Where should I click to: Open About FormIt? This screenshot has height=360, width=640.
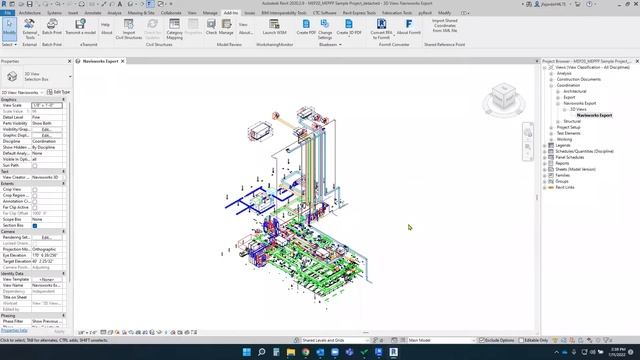pyautogui.click(x=409, y=27)
